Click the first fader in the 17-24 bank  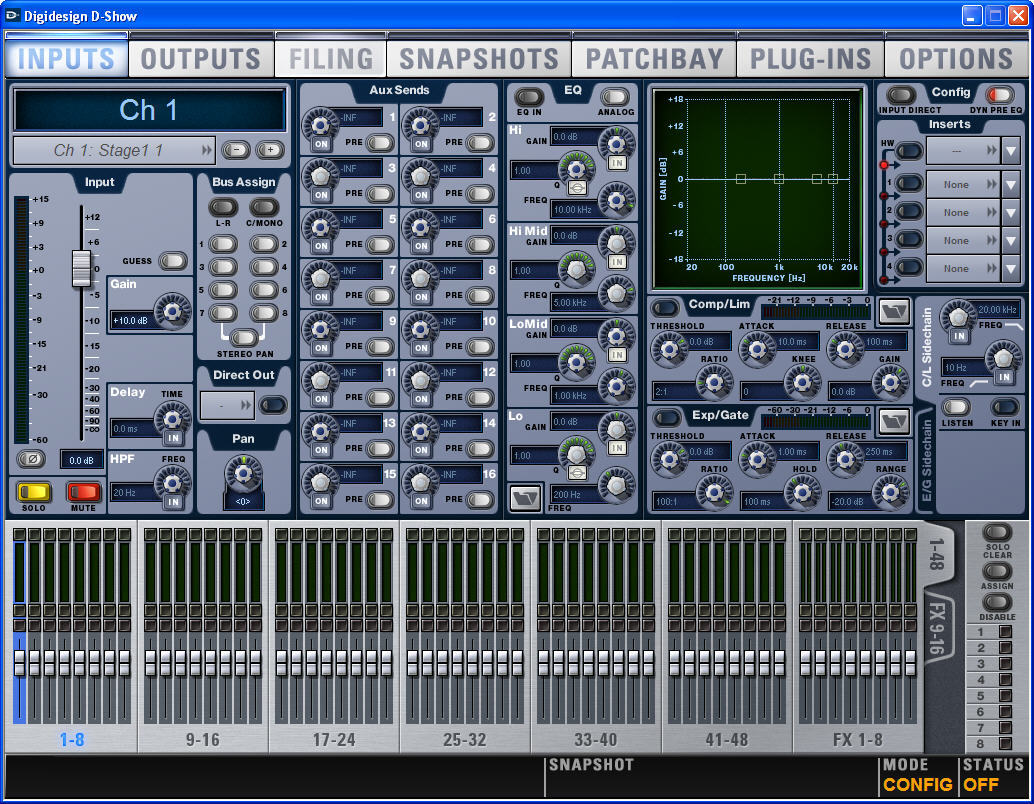(282, 663)
